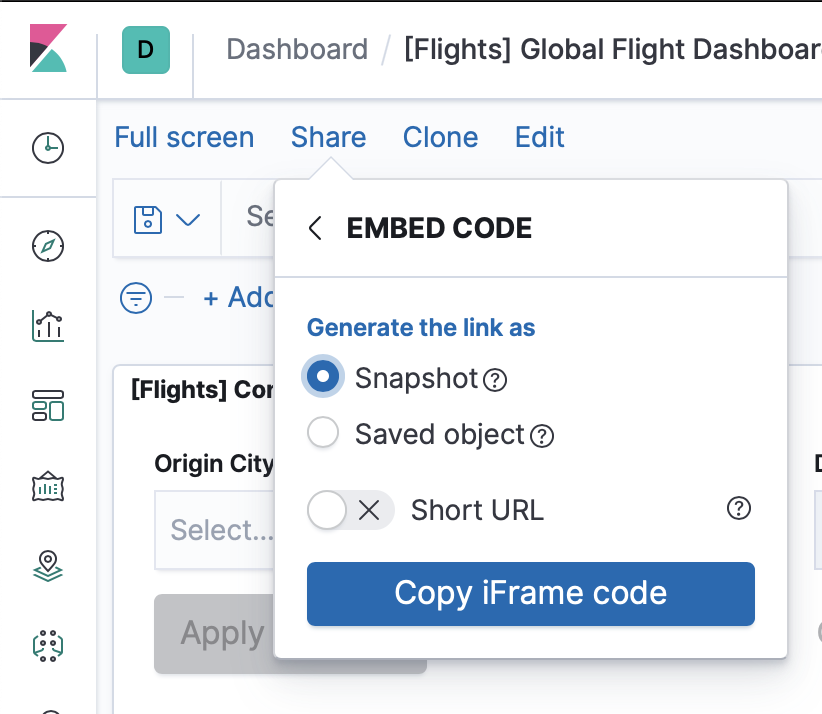822x714 pixels.
Task: Open Discover from the compass icon
Action: 48,245
